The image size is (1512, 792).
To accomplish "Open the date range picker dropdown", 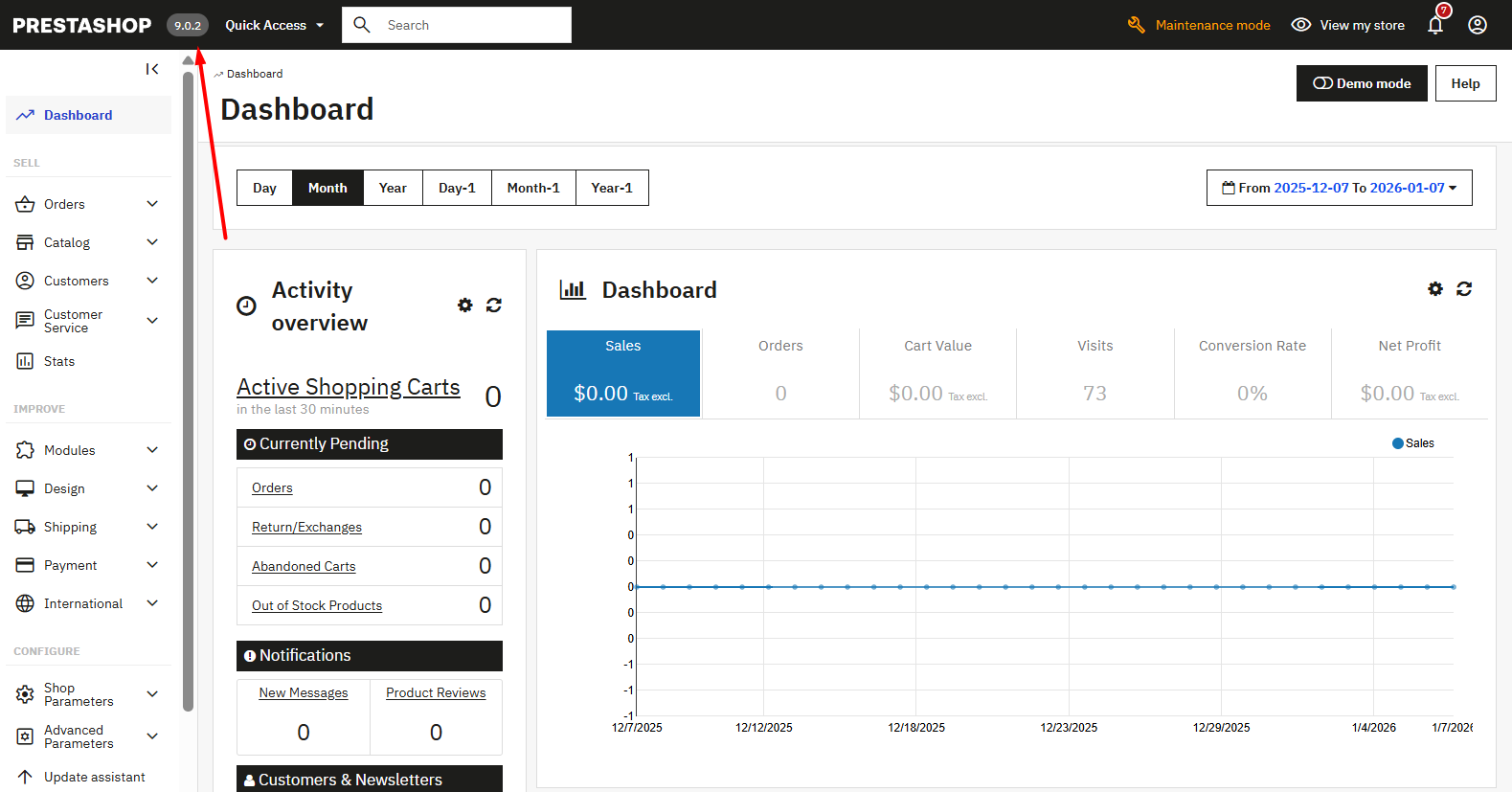I will point(1339,188).
